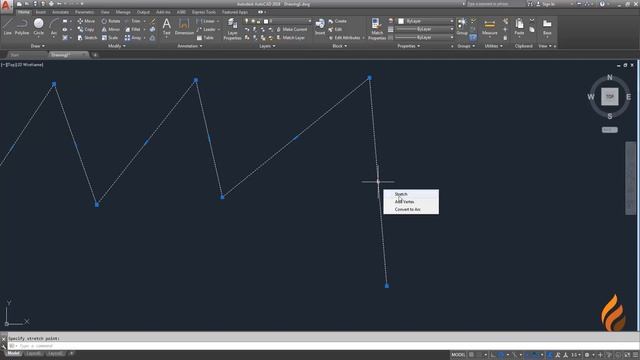The height and width of the screenshot is (360, 640).
Task: Click the N compass direction on ViewCube
Action: (x=609, y=78)
